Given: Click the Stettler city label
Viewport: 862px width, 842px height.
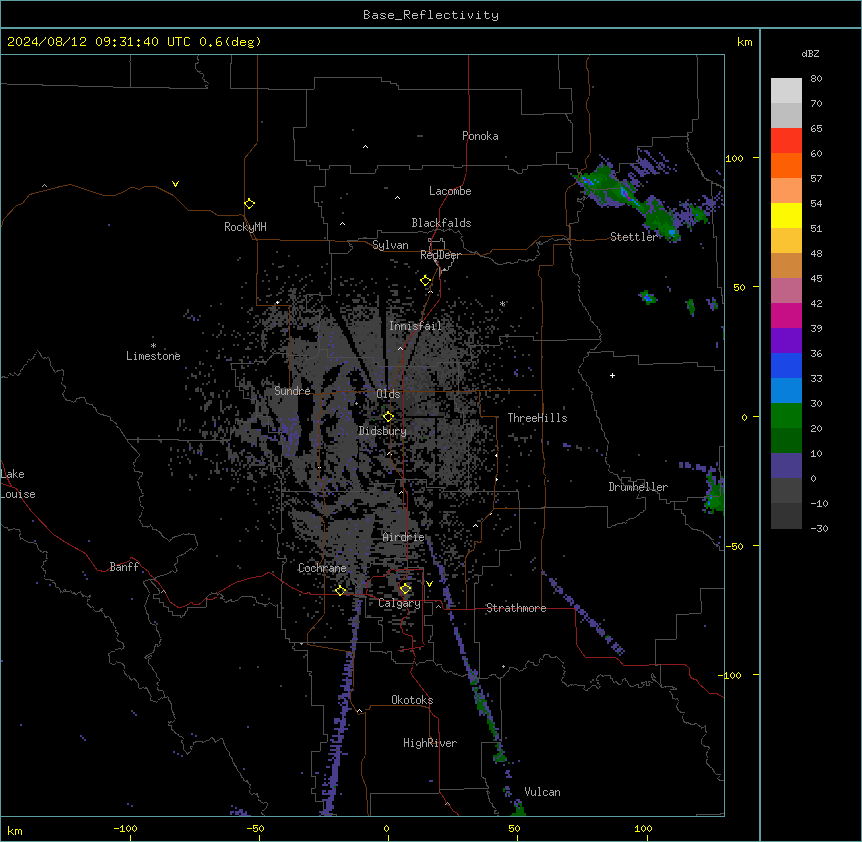Looking at the screenshot, I should (633, 237).
